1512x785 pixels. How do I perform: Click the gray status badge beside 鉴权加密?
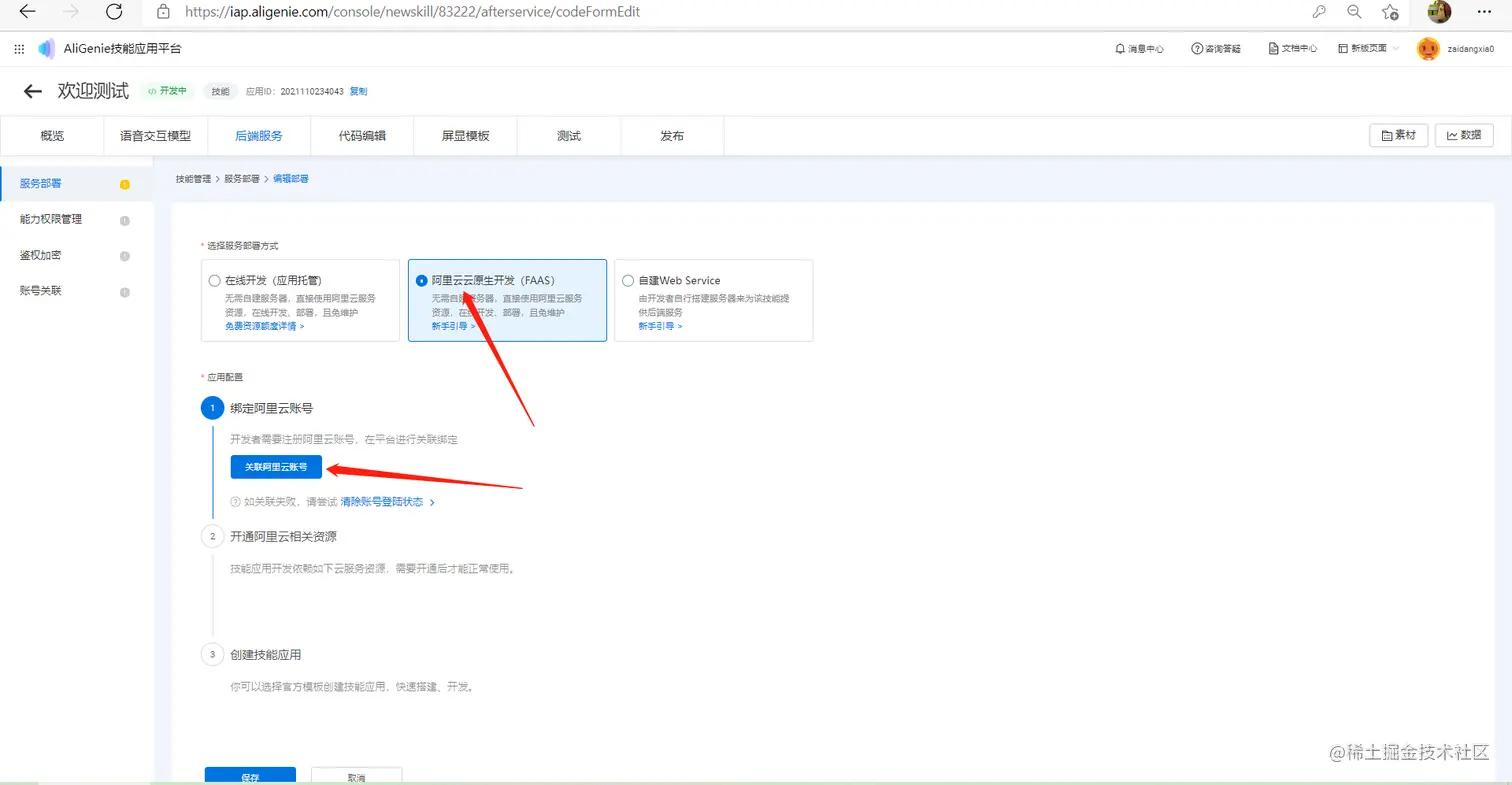click(125, 256)
